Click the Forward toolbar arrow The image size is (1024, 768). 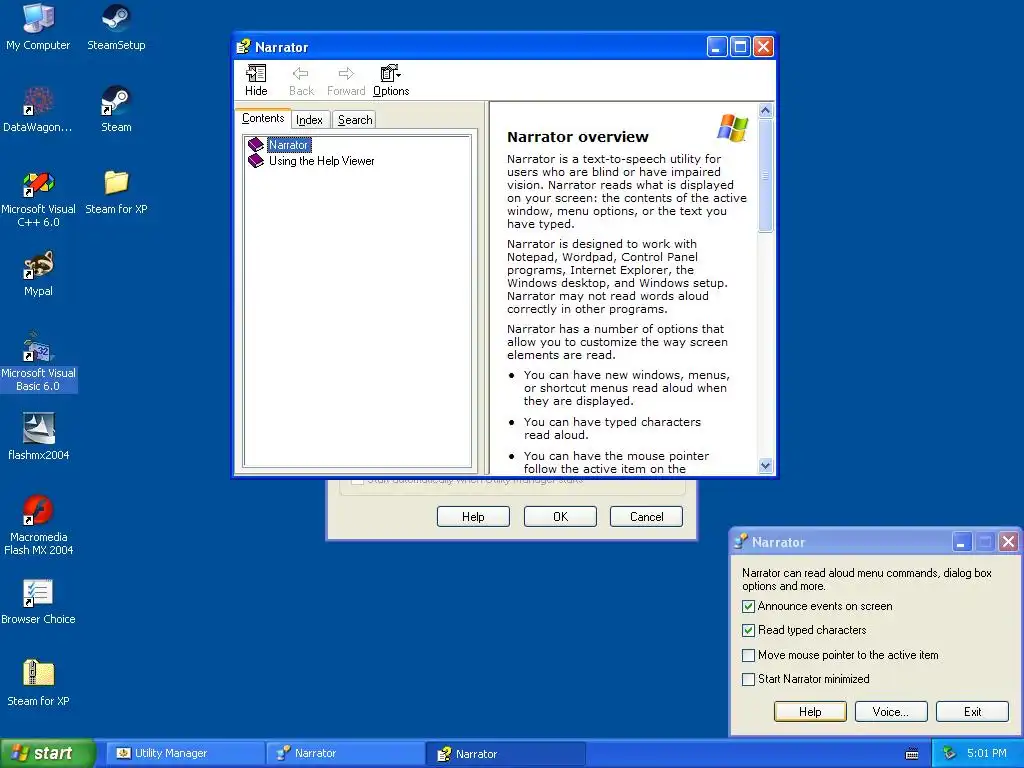(346, 80)
